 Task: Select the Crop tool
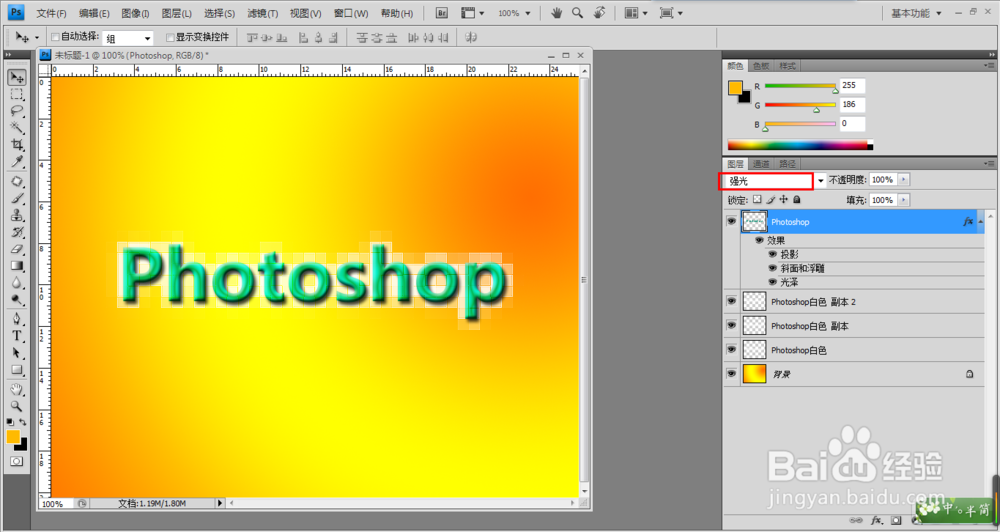[x=17, y=145]
